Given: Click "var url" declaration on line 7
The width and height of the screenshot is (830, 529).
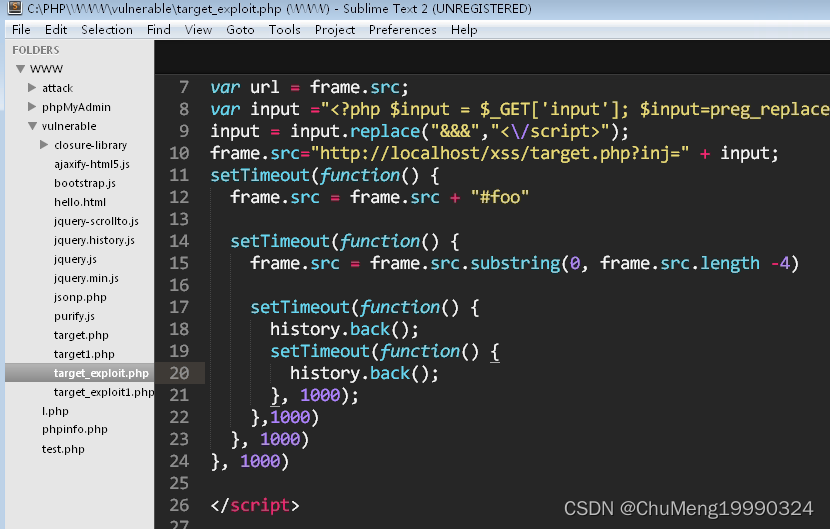Looking at the screenshot, I should pos(245,87).
